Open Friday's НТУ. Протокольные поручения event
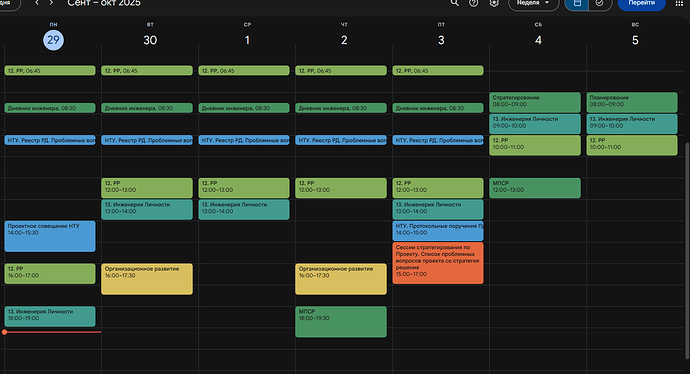Viewport: 690px width, 374px height. [438, 231]
